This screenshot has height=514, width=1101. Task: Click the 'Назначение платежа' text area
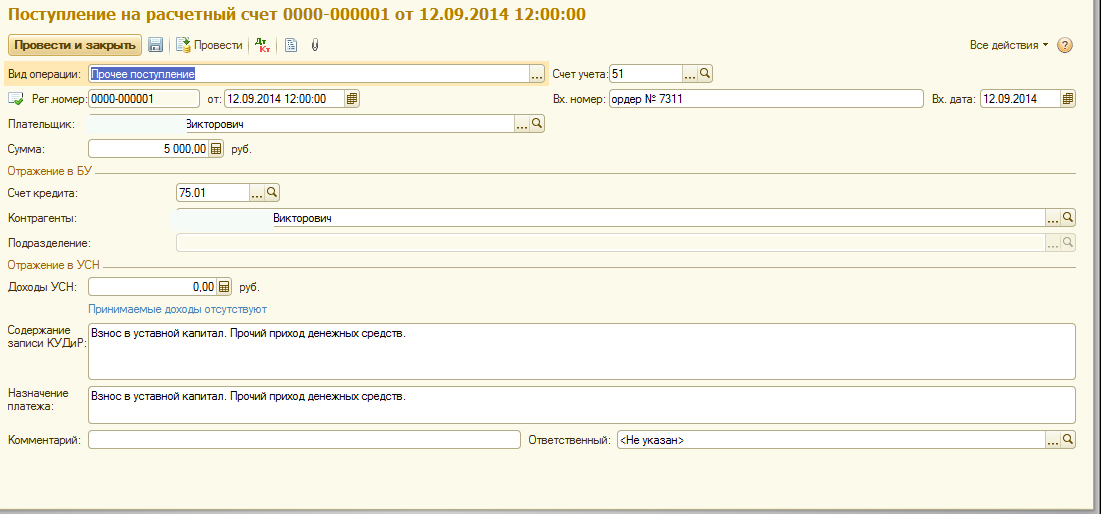point(581,404)
